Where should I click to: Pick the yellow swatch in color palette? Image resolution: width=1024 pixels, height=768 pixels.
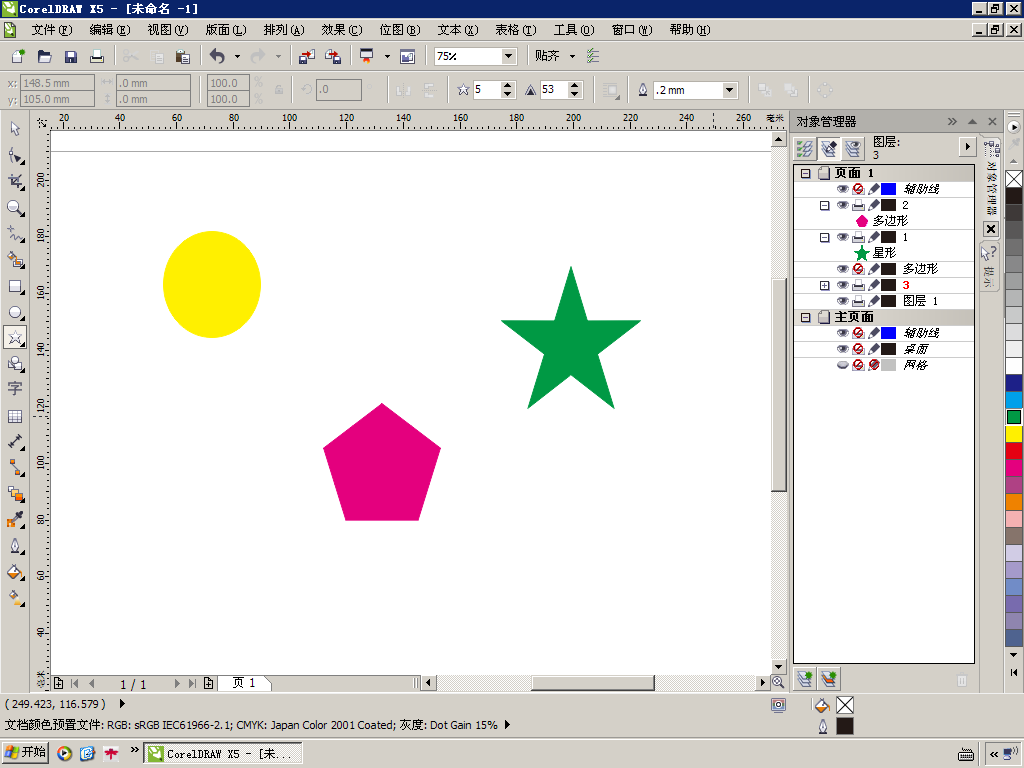[x=1014, y=434]
